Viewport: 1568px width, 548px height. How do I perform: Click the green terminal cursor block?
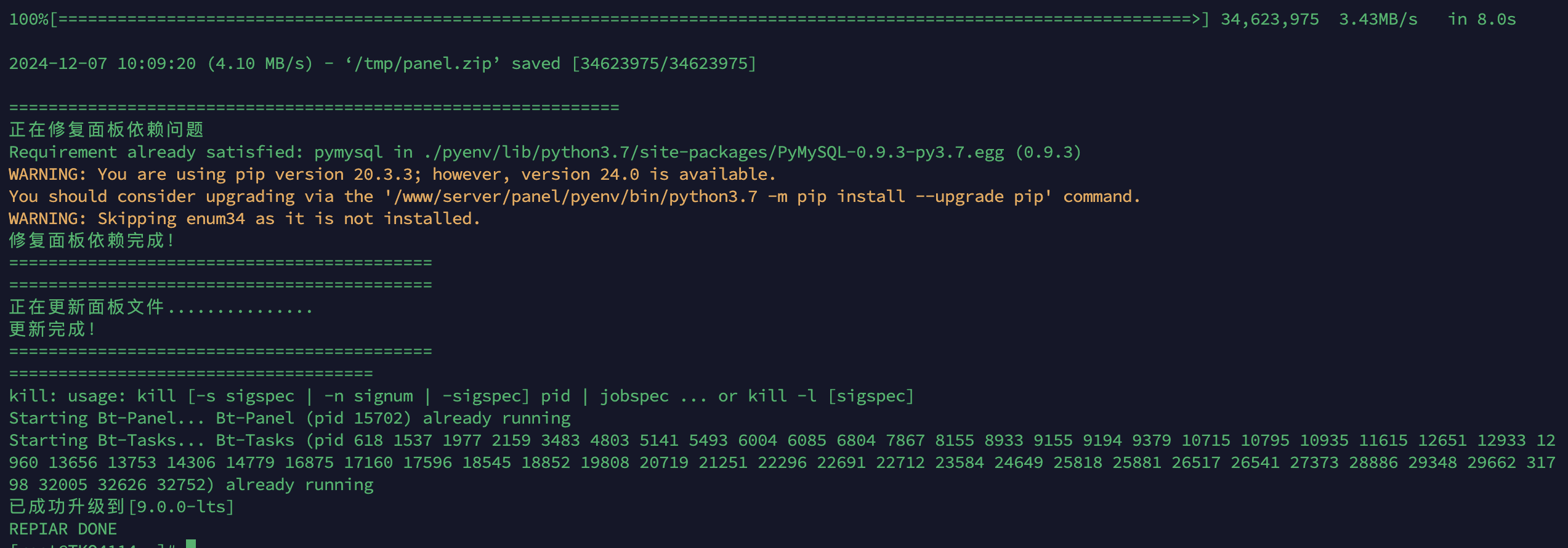tap(191, 544)
